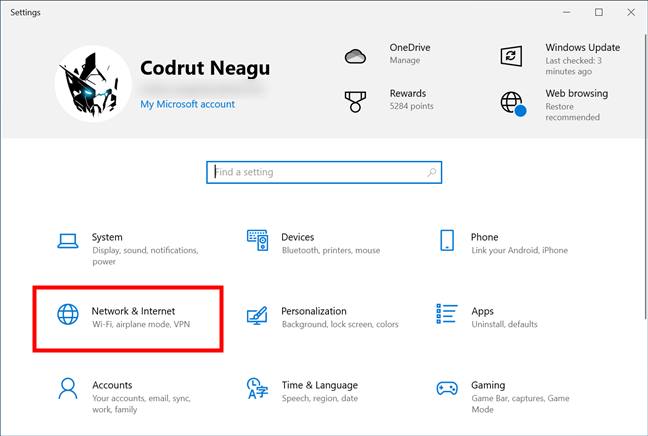
Task: Click Windows Update Last checked text
Action: pyautogui.click(x=573, y=66)
